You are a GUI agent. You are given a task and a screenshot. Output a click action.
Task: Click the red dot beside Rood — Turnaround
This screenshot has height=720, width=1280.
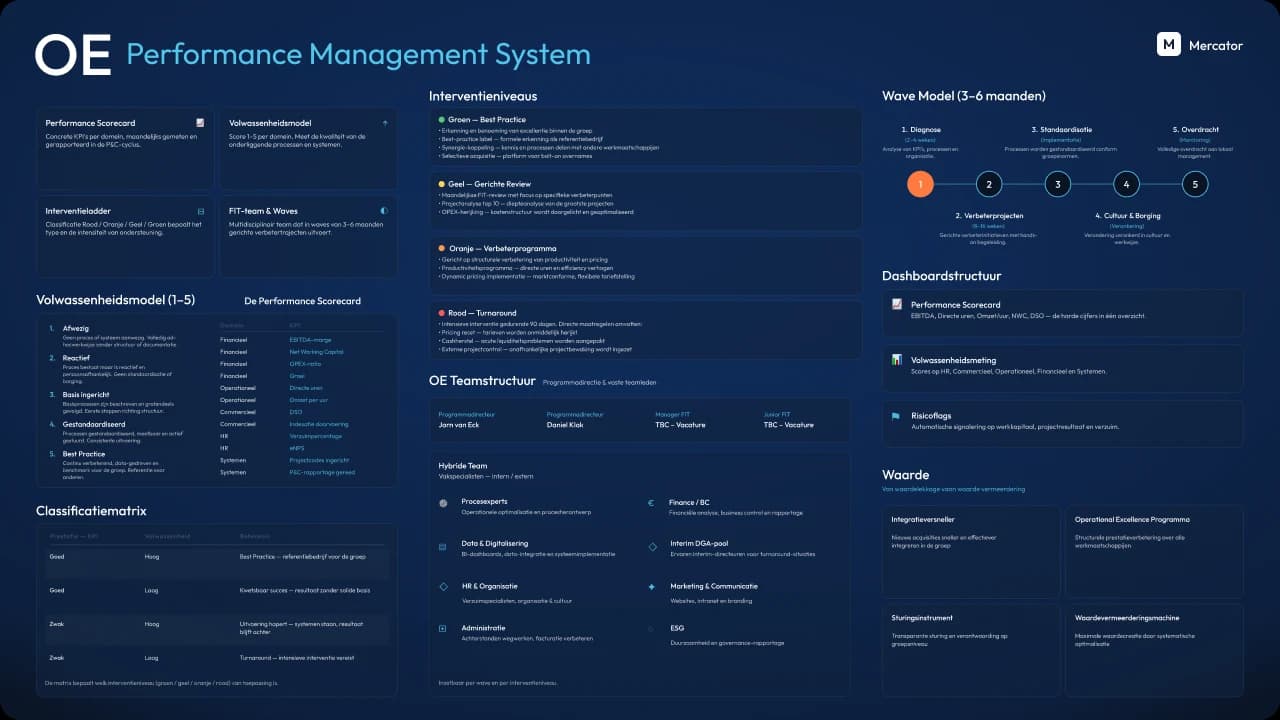[441, 313]
